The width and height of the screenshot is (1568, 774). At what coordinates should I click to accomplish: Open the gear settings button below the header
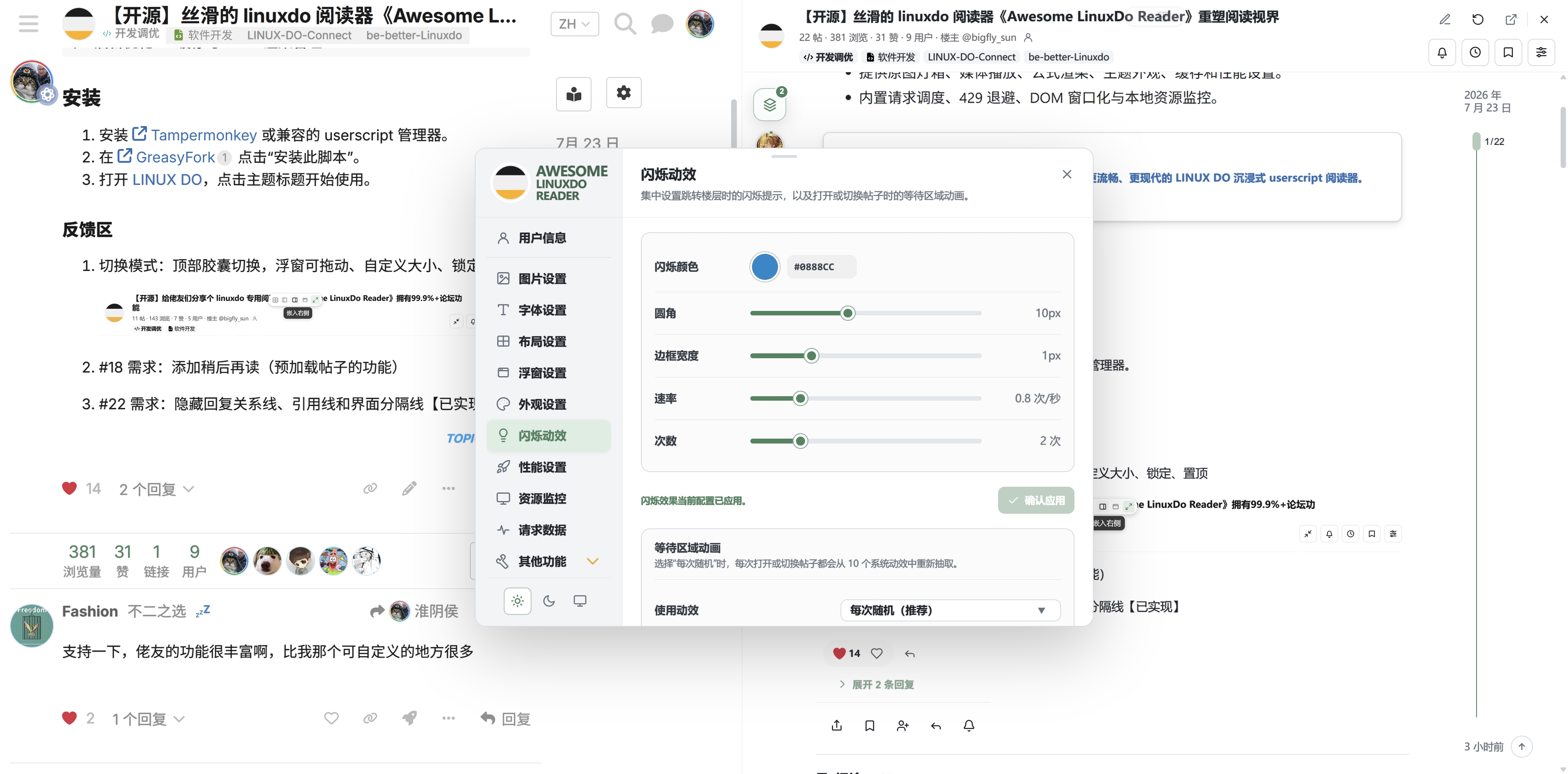click(x=623, y=93)
